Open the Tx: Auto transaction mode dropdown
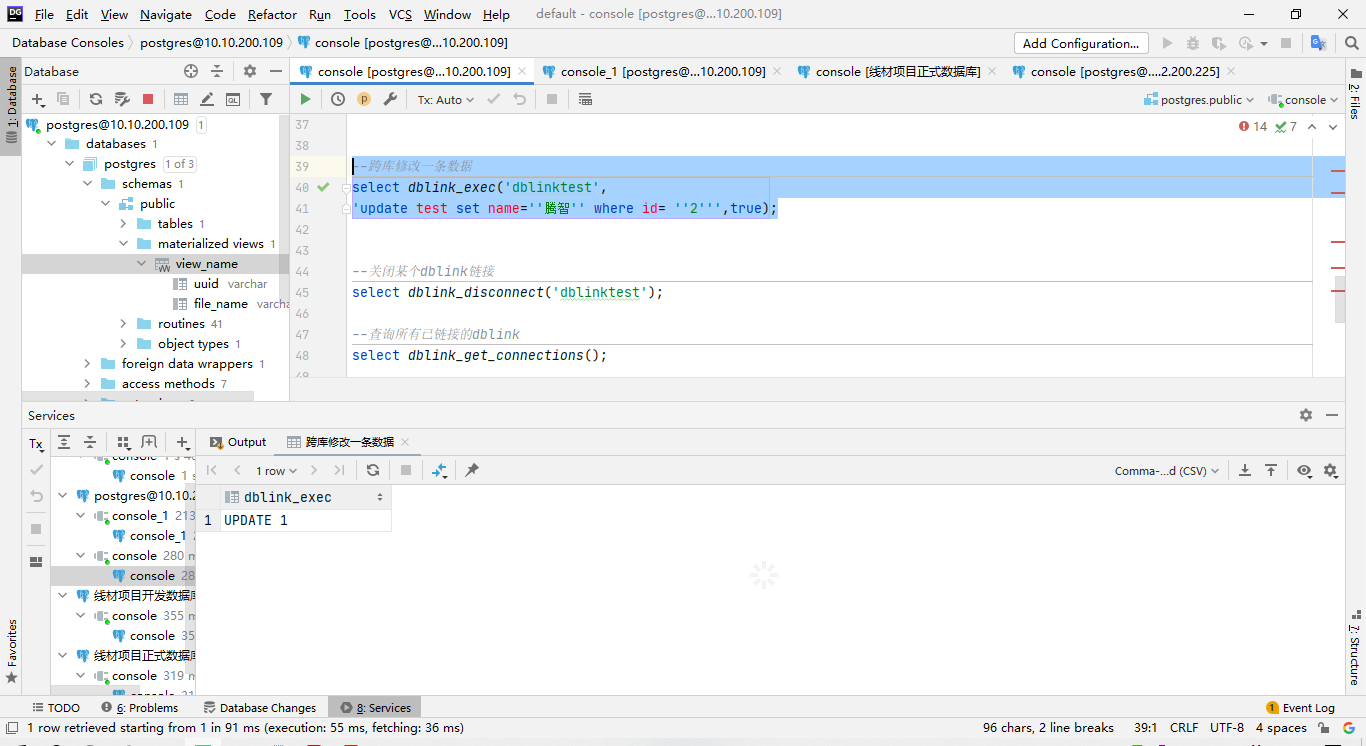 click(x=444, y=99)
